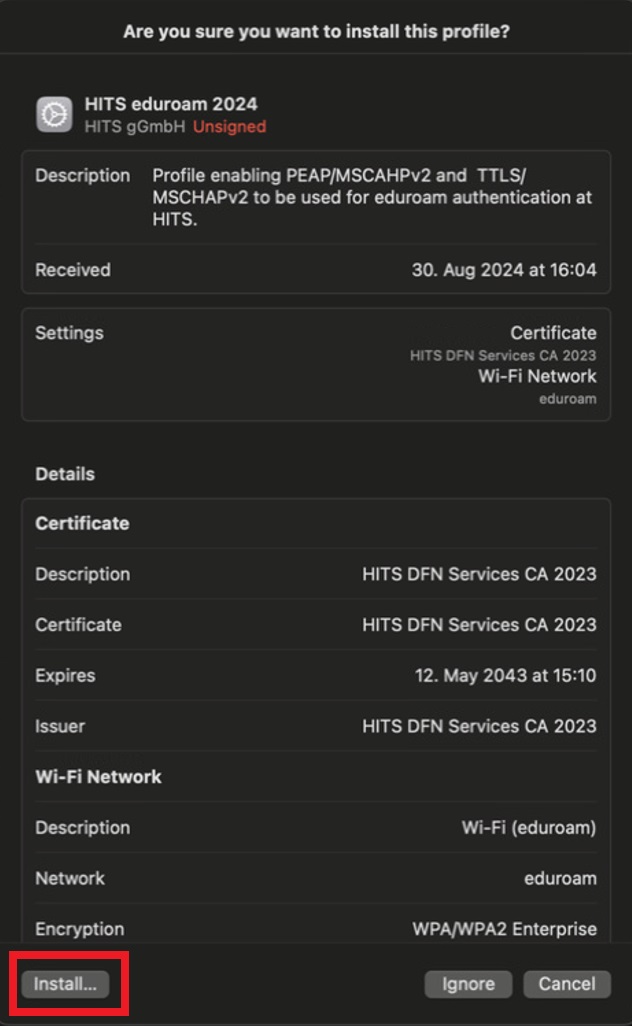Click the PEAP/MSCHAPv2 profile description text

pyautogui.click(x=371, y=197)
